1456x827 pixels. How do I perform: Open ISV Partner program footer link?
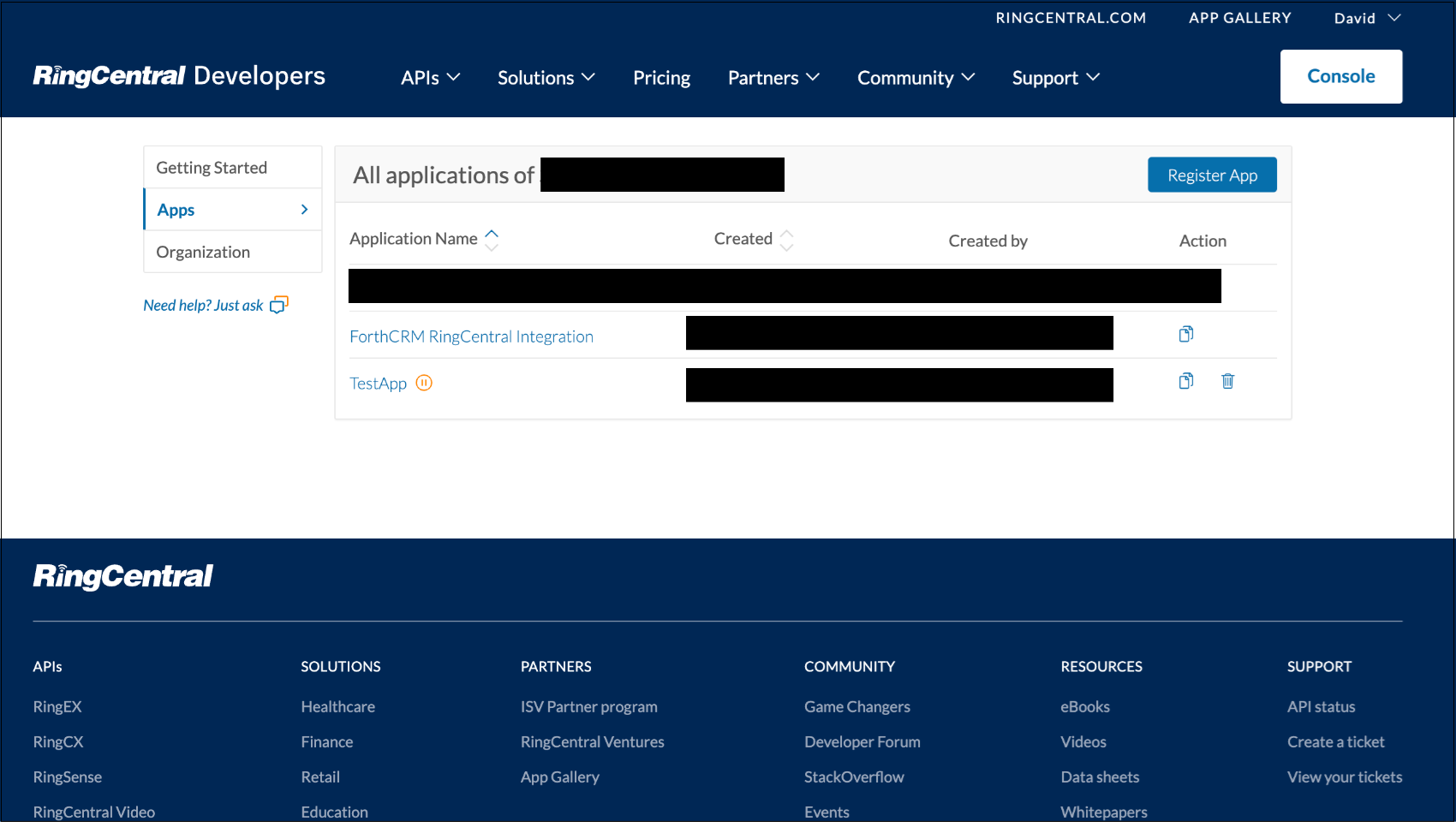tap(588, 706)
